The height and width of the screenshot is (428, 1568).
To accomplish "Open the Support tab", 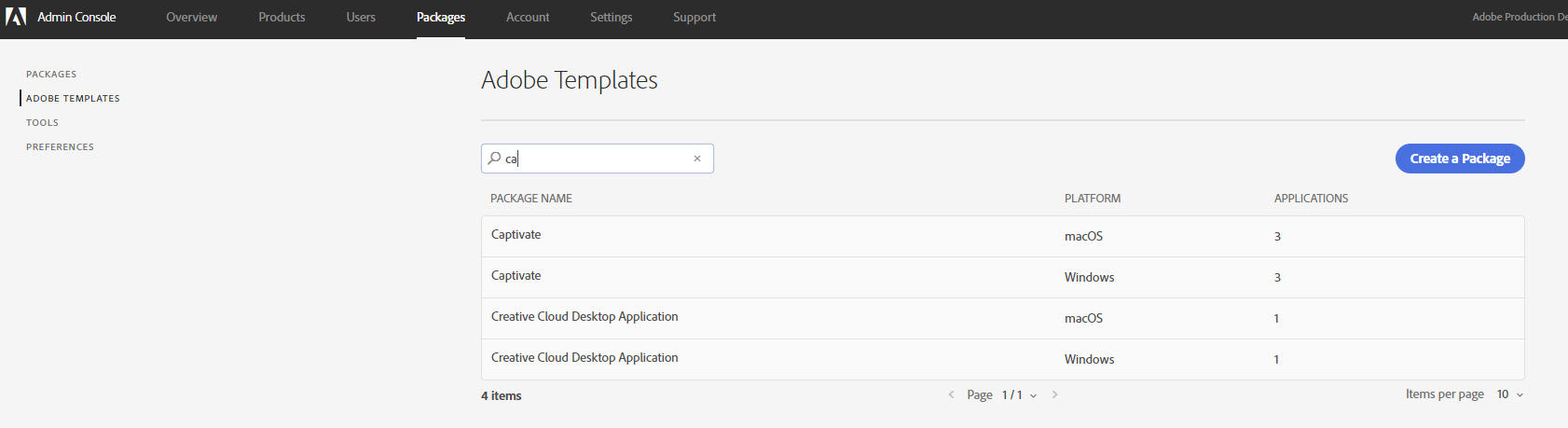I will click(695, 17).
